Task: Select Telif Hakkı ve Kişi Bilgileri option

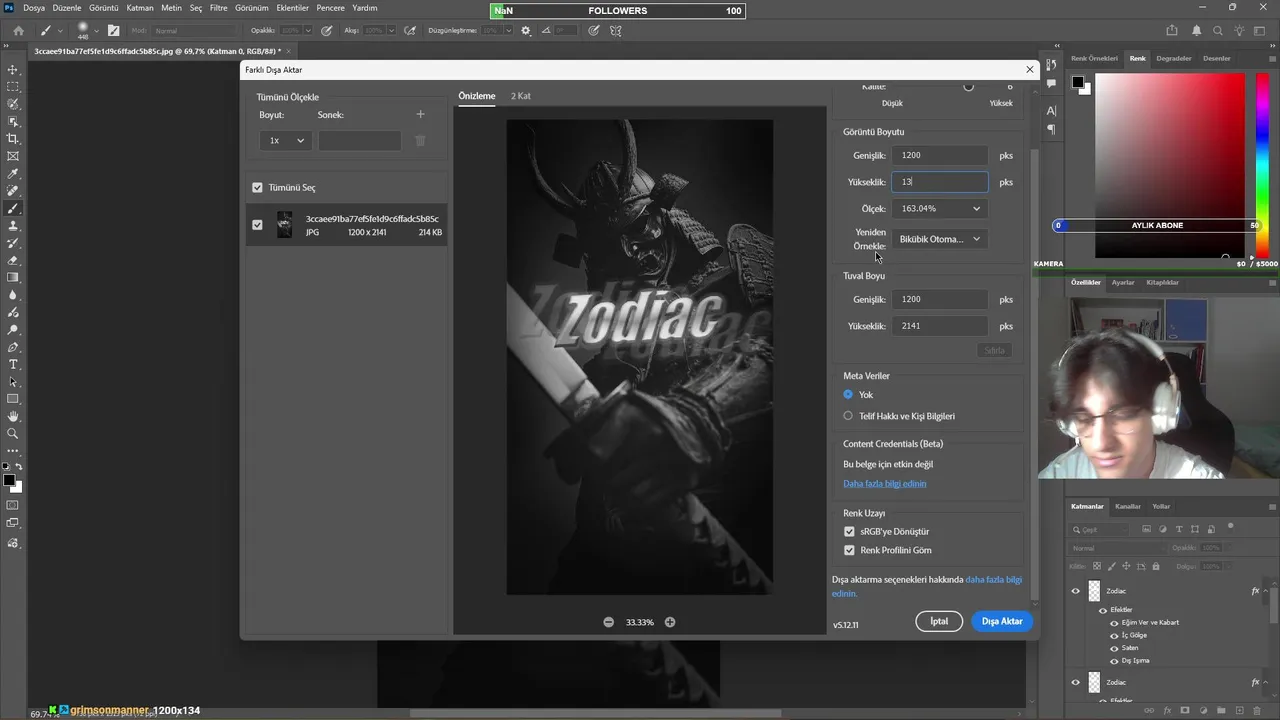Action: click(x=848, y=416)
